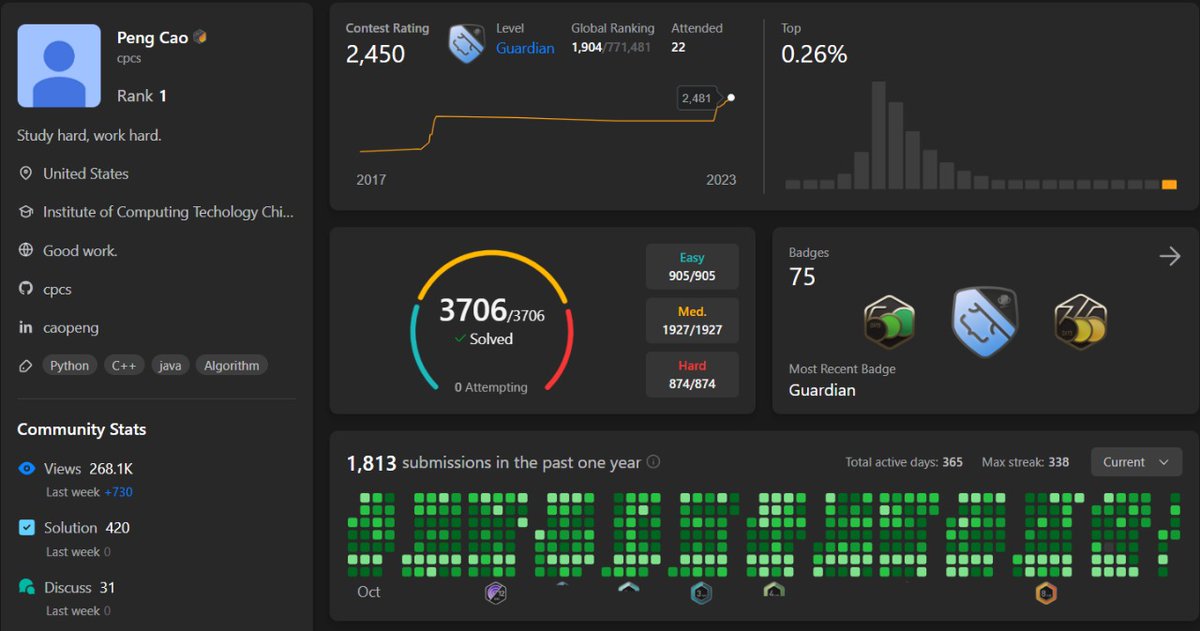Click the Guardian level link
This screenshot has height=631, width=1200.
tap(525, 48)
